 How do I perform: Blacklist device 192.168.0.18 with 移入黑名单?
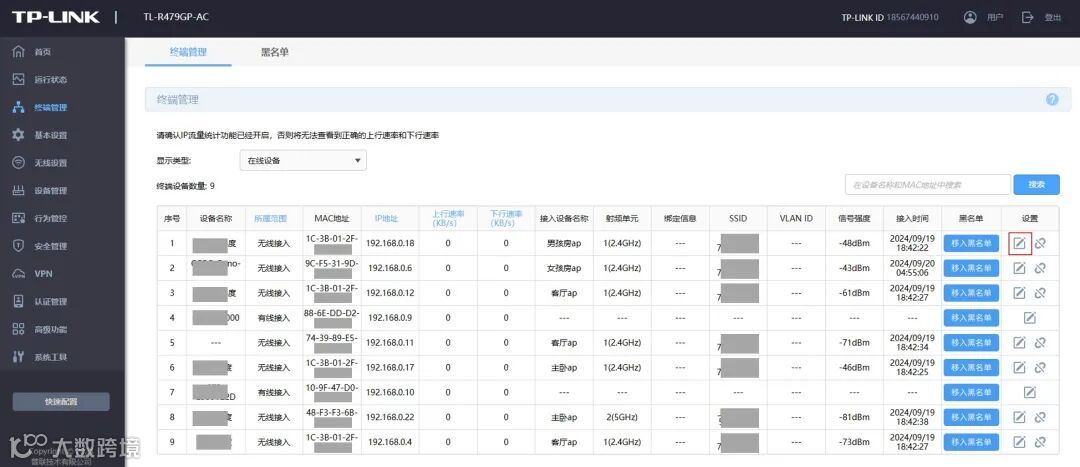point(971,243)
